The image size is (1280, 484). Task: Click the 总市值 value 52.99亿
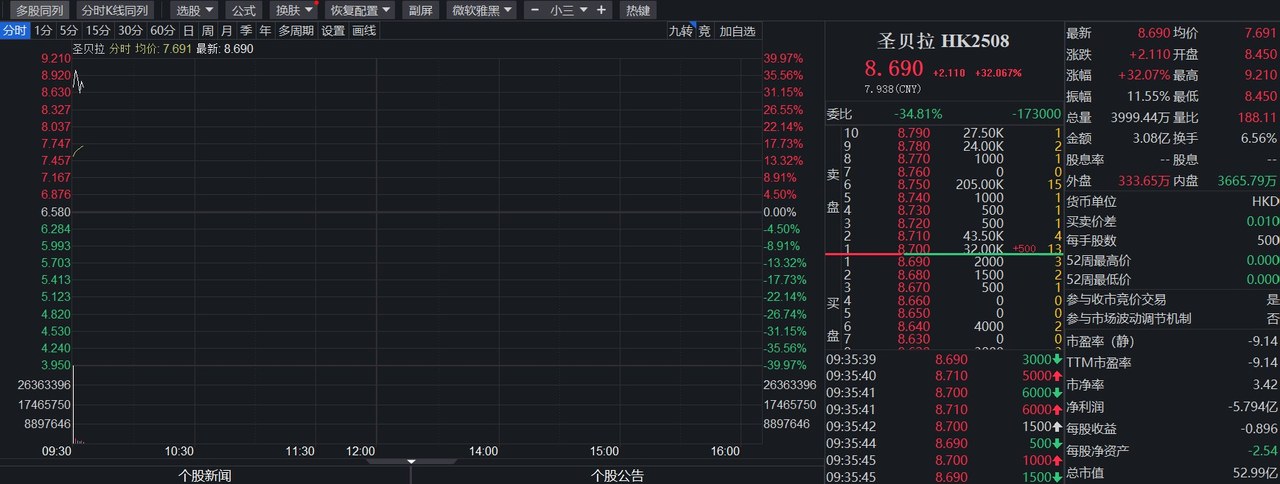[1255, 471]
